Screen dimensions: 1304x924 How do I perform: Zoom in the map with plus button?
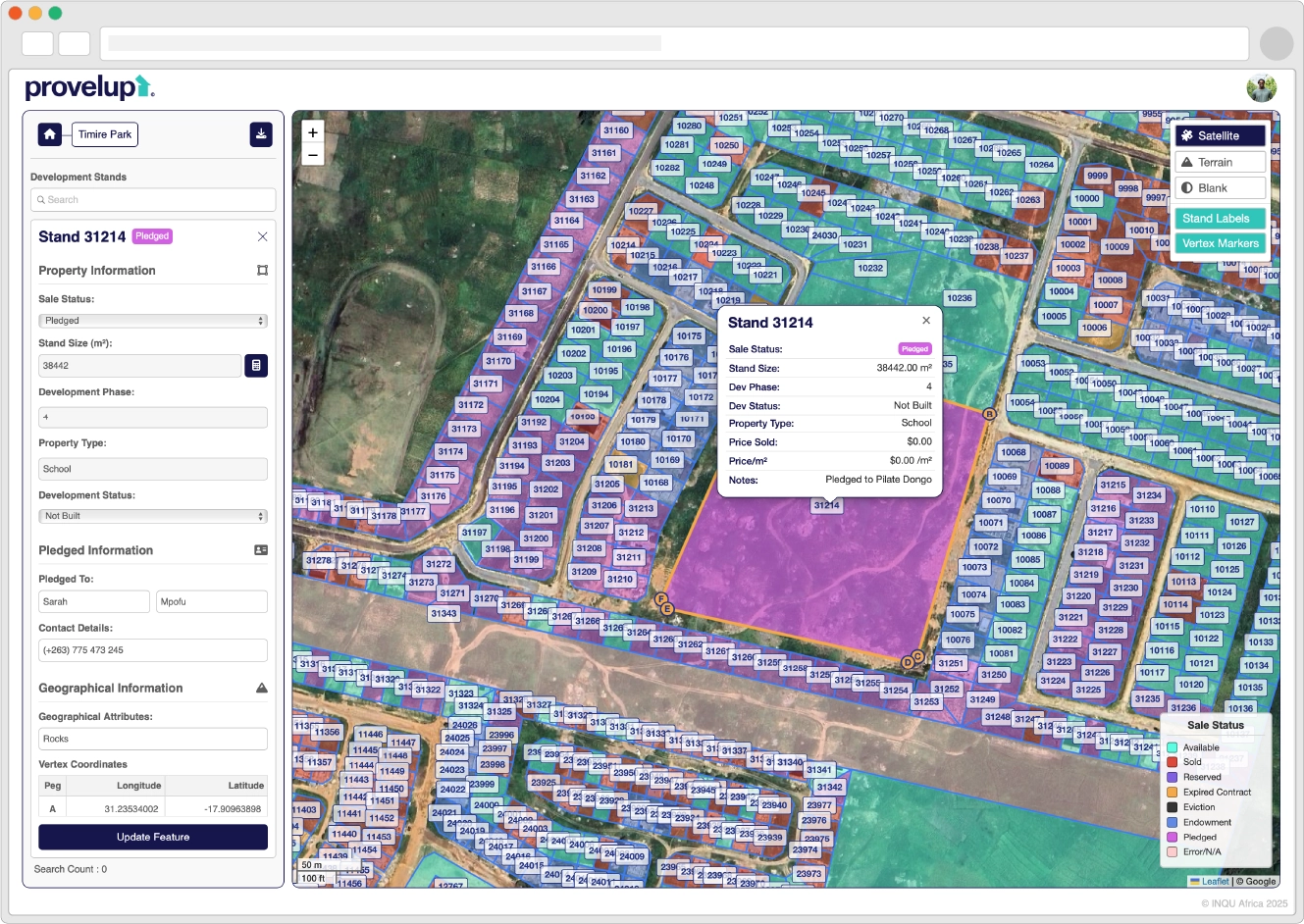313,132
